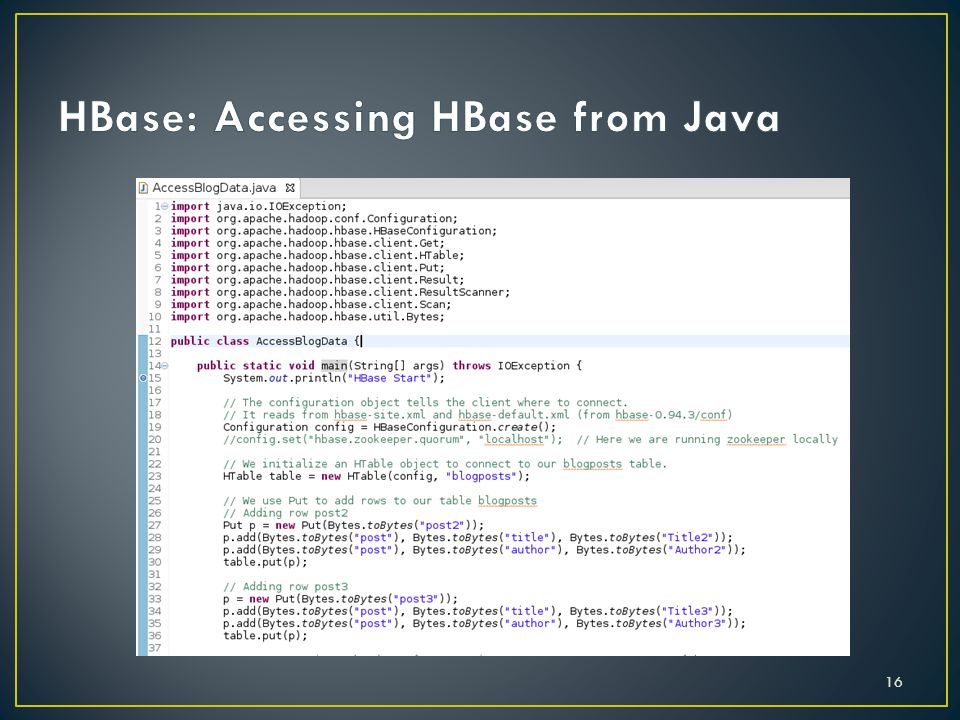Click the slide page number 16

coord(894,681)
